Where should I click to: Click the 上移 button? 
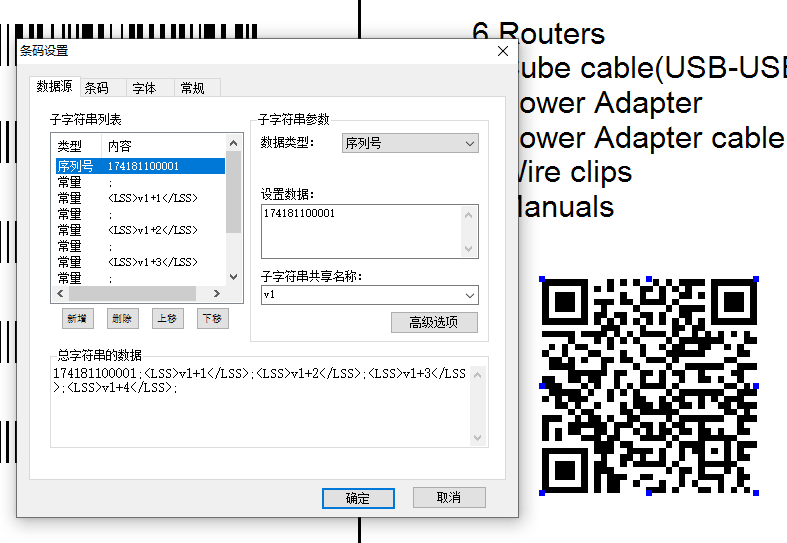pos(168,319)
